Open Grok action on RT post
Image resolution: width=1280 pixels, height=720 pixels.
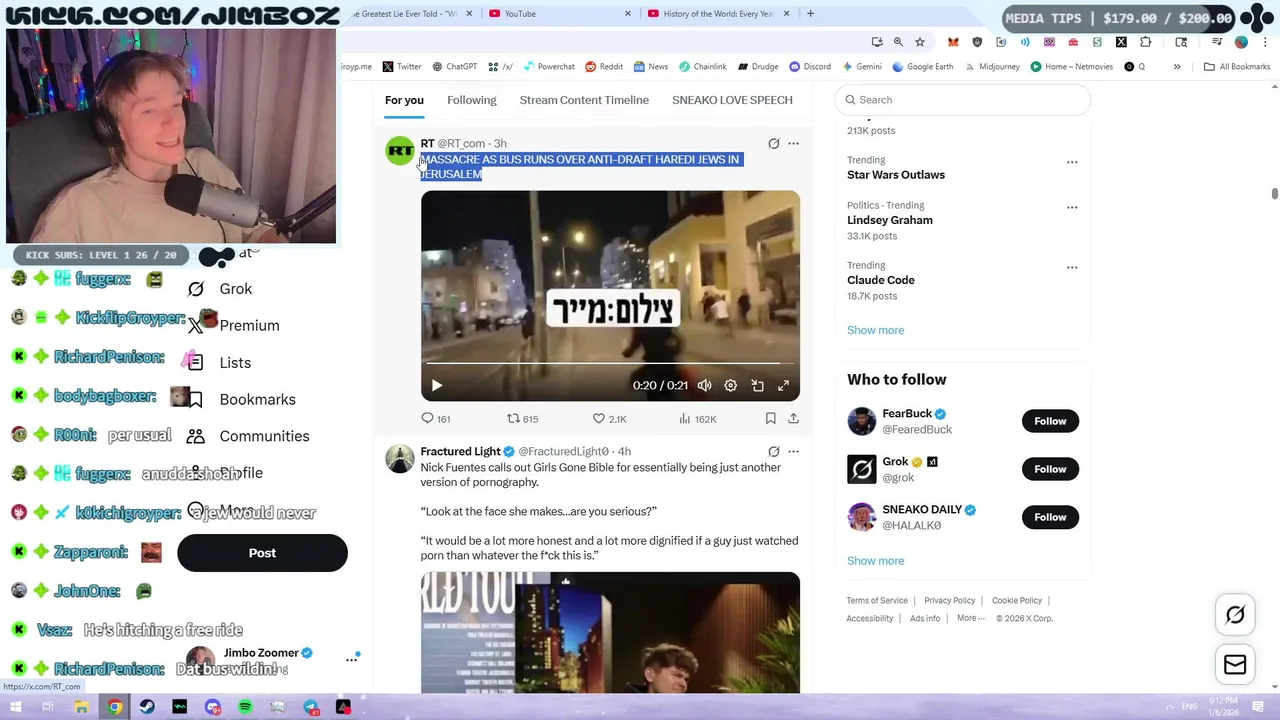point(773,143)
